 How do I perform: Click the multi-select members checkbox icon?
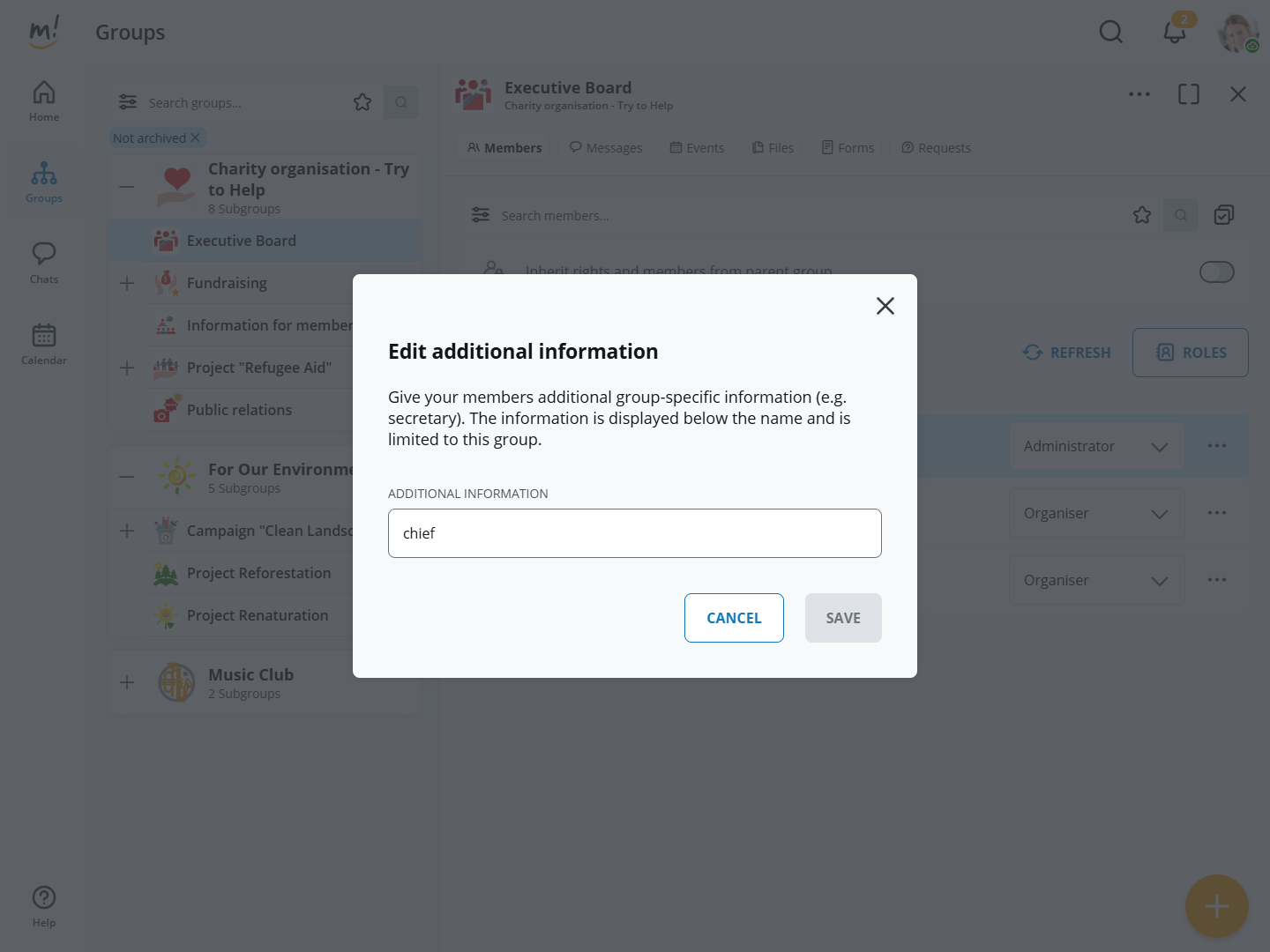pyautogui.click(x=1223, y=215)
